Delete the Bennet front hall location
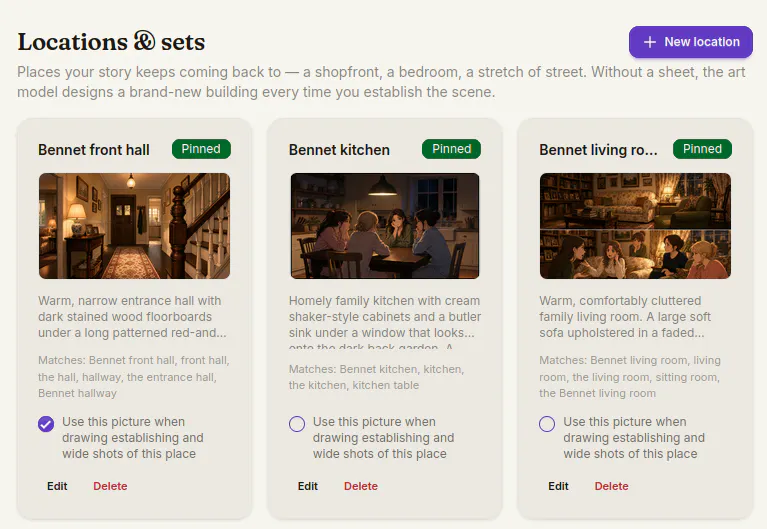This screenshot has height=529, width=767. 110,486
